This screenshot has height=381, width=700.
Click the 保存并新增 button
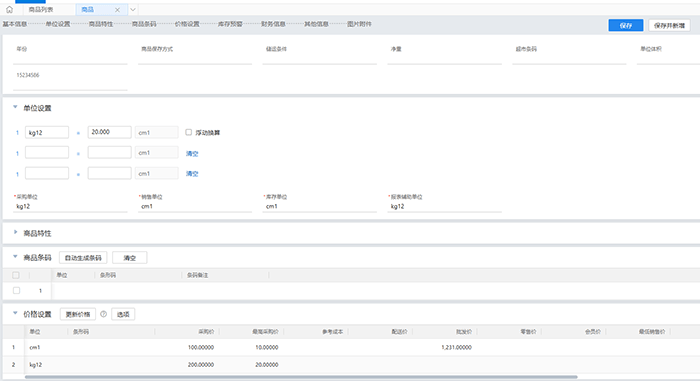tap(669, 25)
